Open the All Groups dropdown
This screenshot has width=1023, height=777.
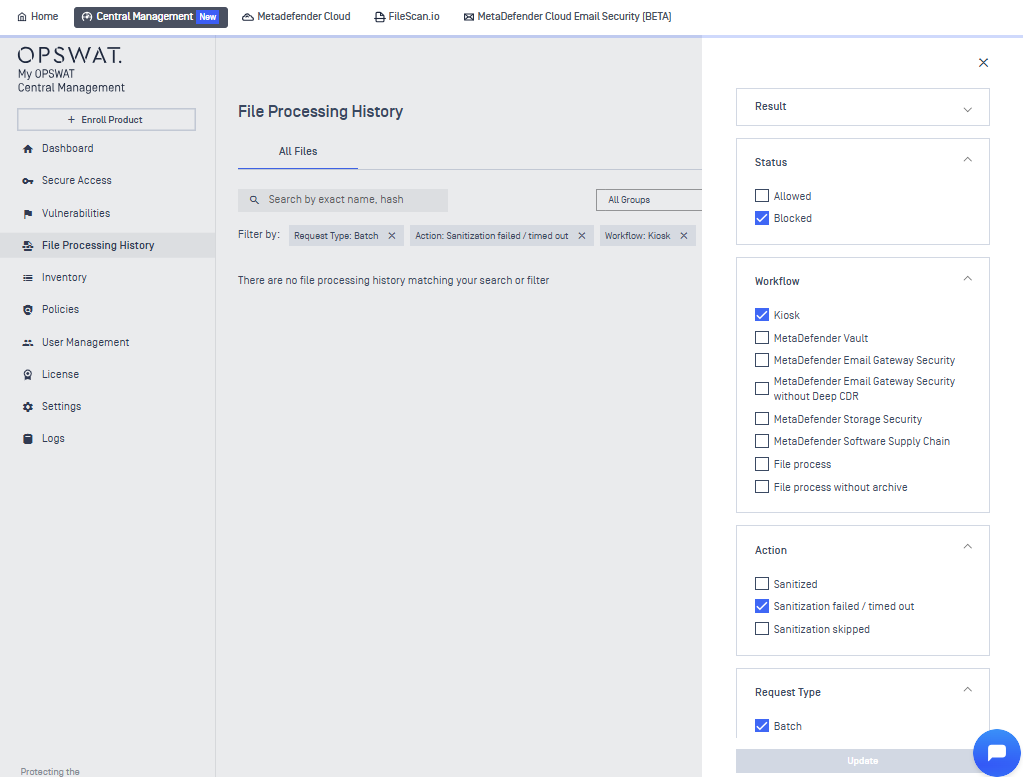click(649, 200)
